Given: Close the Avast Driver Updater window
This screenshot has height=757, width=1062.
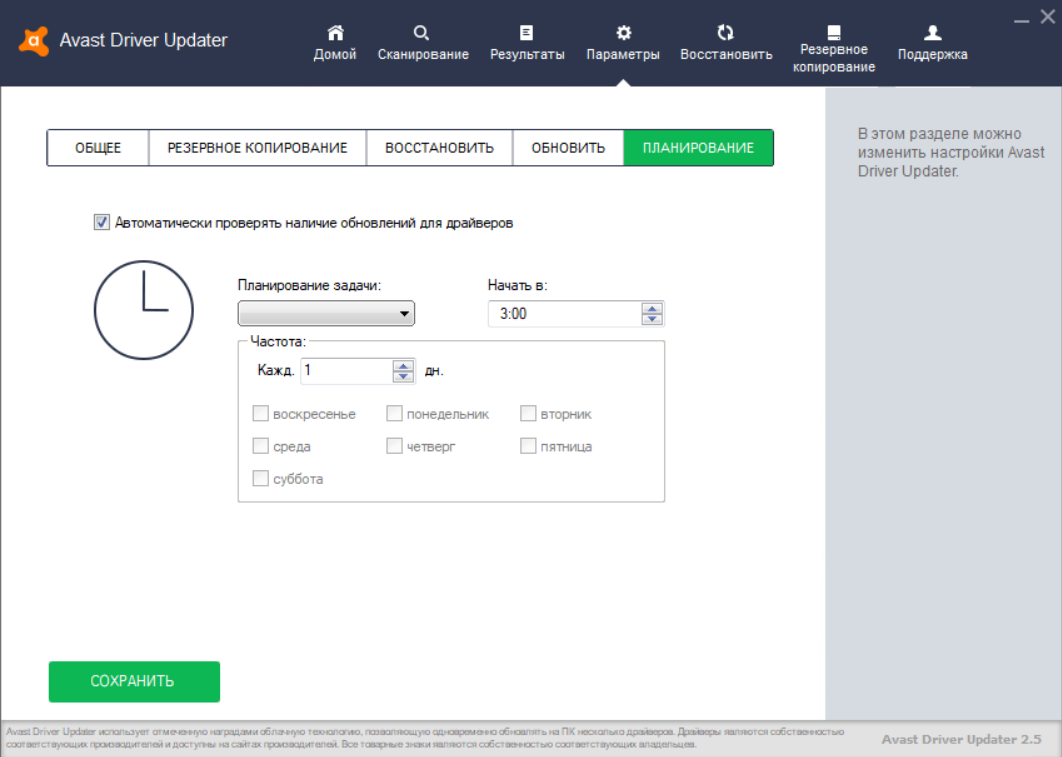Looking at the screenshot, I should pos(1047,17).
